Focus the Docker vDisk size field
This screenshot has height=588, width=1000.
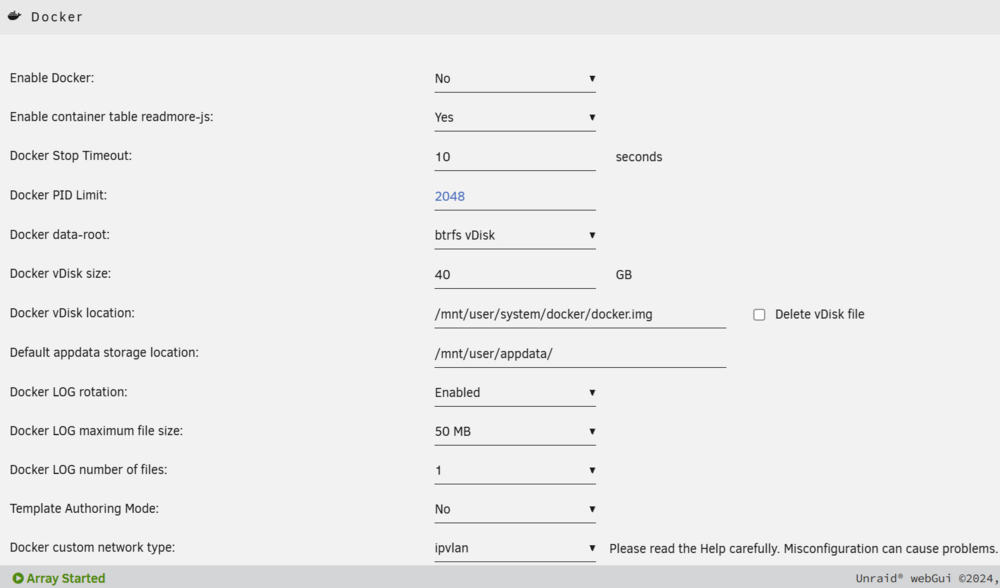(x=515, y=275)
